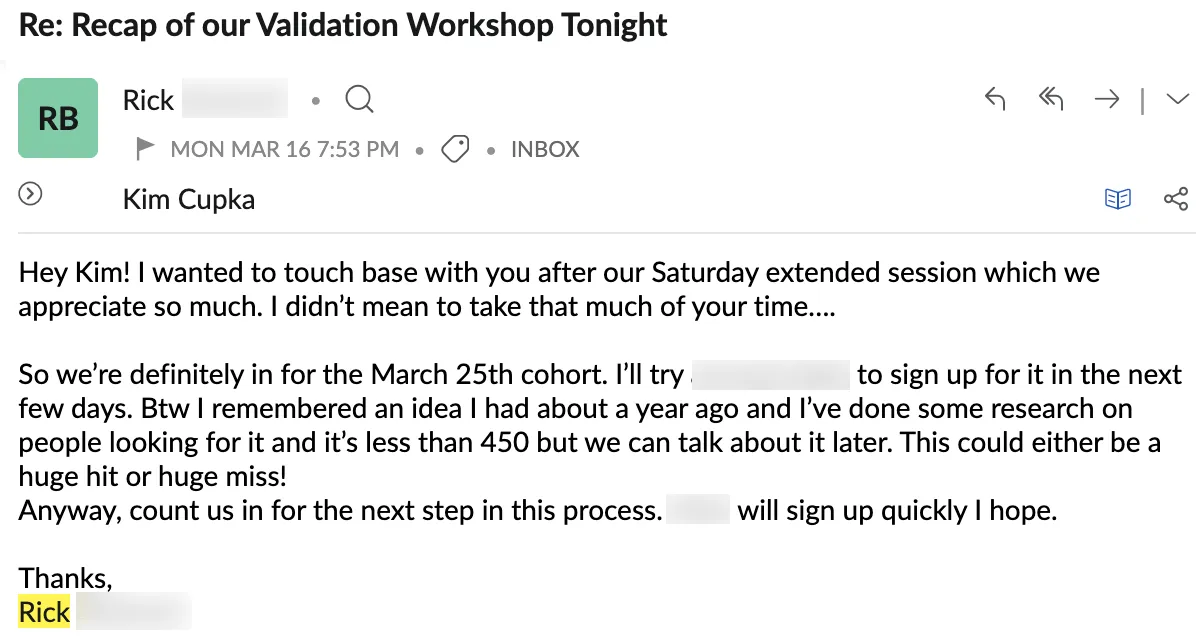
Task: Click the vertical separator beside Forward arrow
Action: (x=1142, y=100)
